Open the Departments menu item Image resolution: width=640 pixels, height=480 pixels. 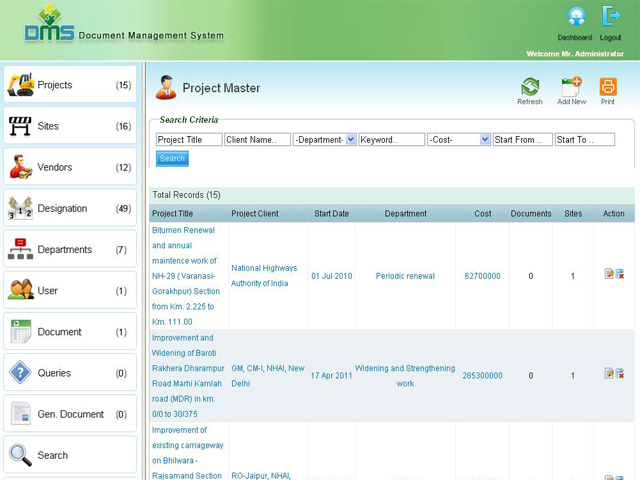(x=70, y=249)
